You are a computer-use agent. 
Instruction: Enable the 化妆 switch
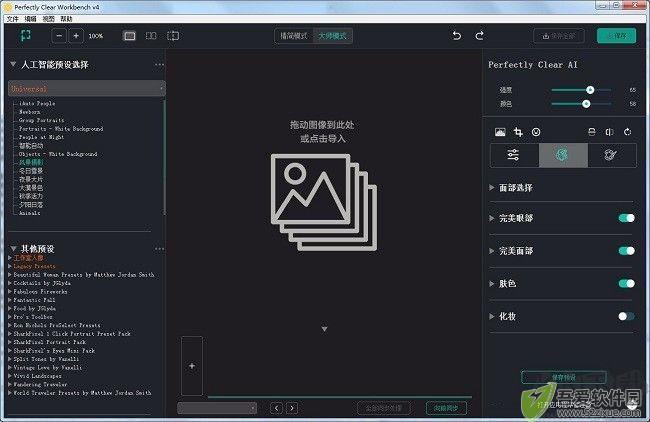coord(626,316)
